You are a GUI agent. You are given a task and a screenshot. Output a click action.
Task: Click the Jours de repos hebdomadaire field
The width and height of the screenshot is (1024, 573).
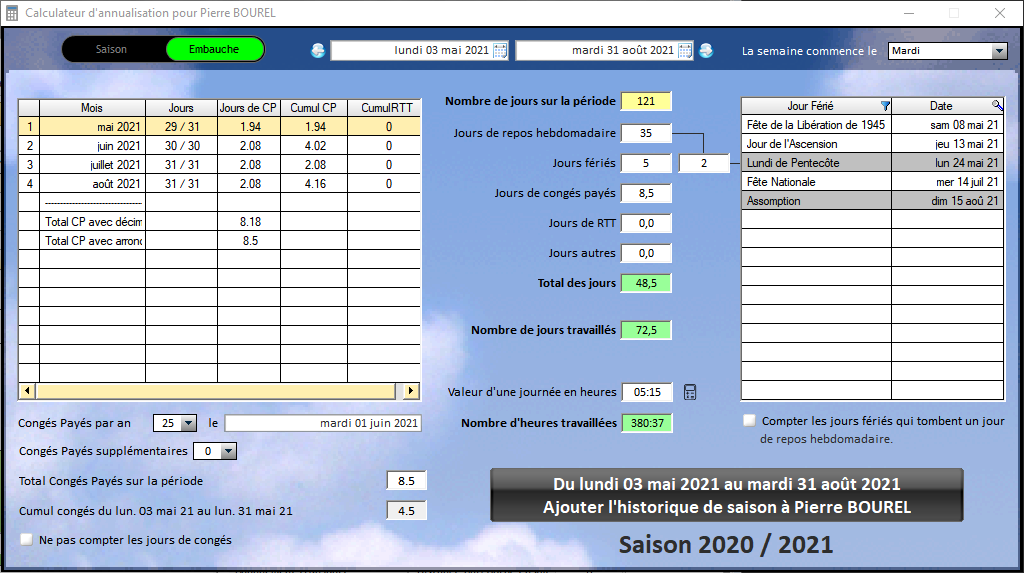646,133
